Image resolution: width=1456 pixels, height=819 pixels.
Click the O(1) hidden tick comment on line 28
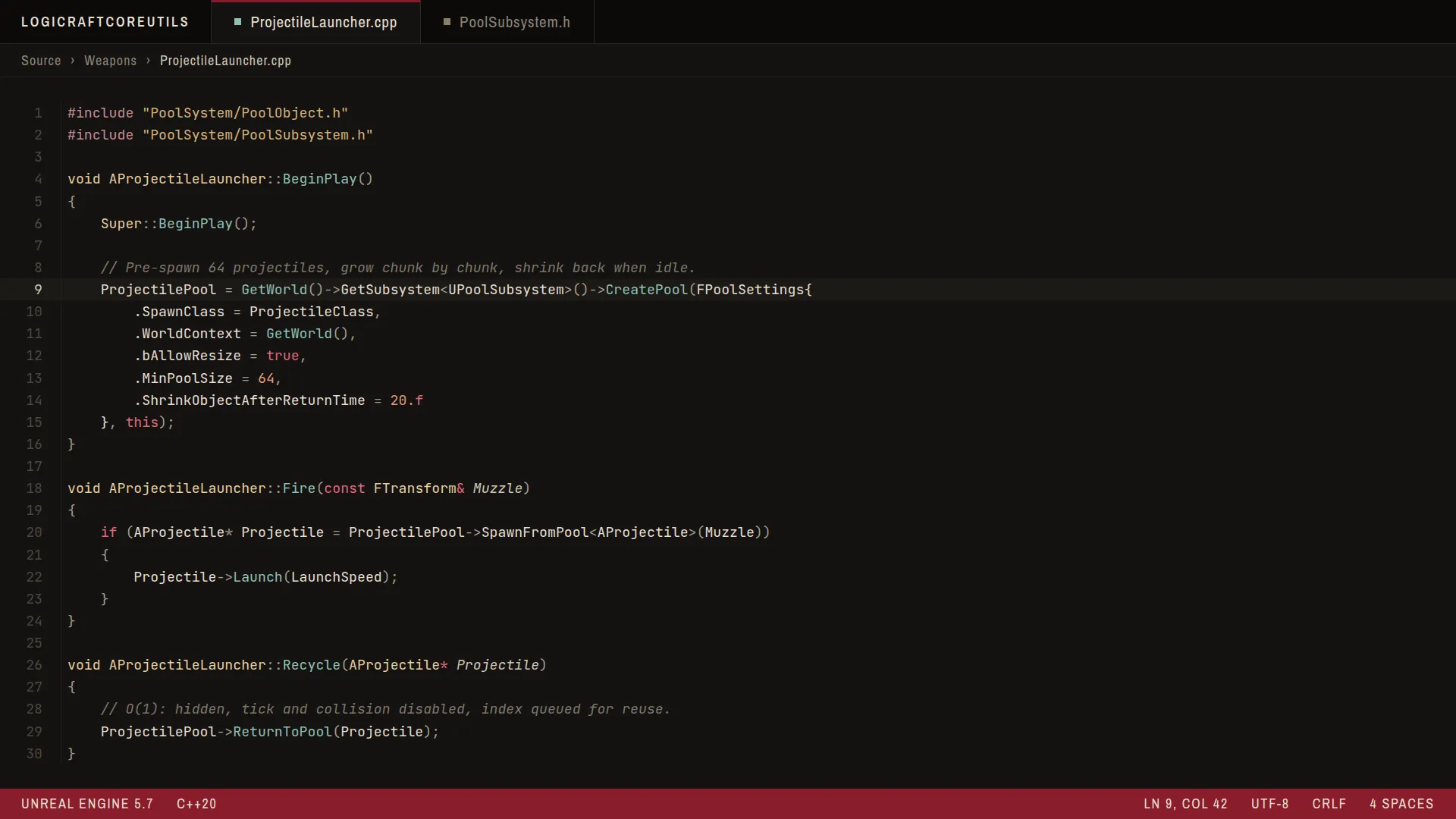385,709
